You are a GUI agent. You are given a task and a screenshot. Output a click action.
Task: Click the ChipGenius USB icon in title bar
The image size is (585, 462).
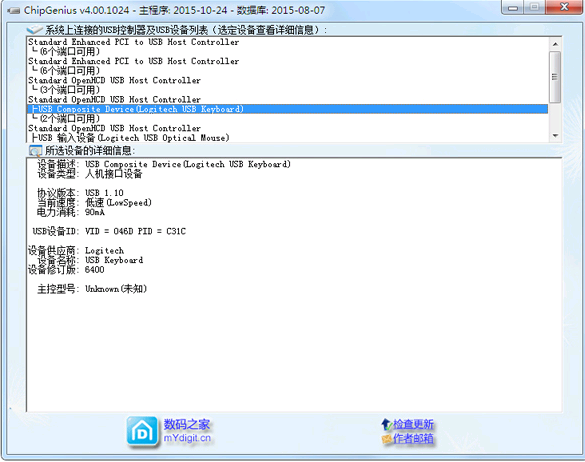coord(14,10)
